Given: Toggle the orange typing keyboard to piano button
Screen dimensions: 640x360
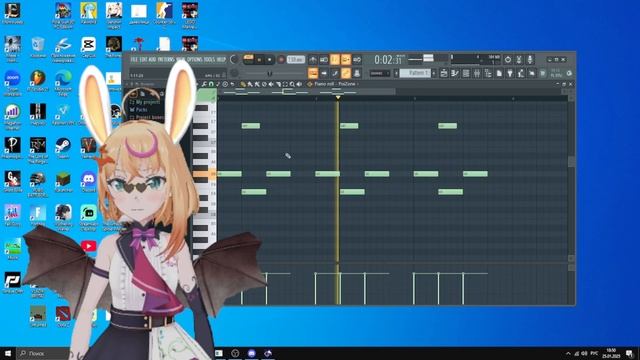Looking at the screenshot, I should pyautogui.click(x=313, y=73).
